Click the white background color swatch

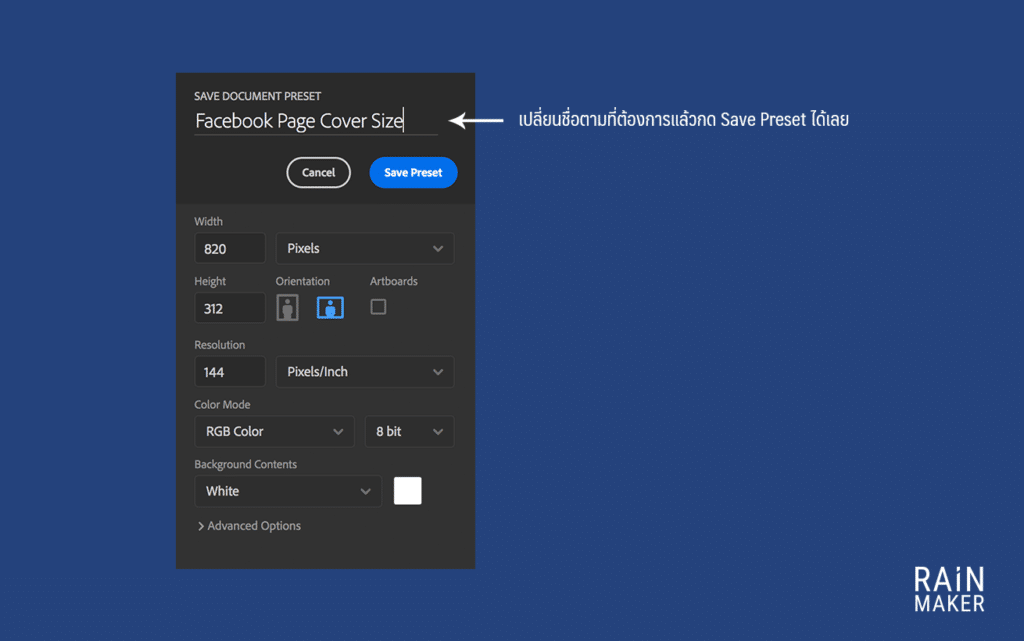[x=408, y=491]
